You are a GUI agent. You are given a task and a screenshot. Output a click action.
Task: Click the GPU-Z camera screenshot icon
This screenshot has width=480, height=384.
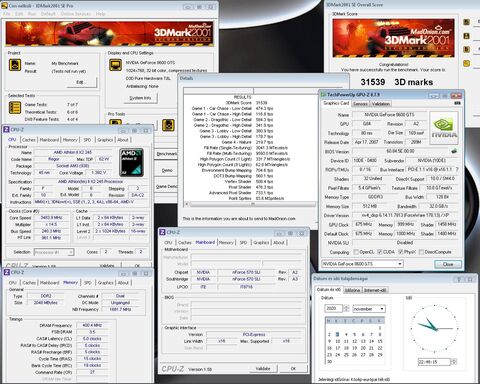click(457, 103)
